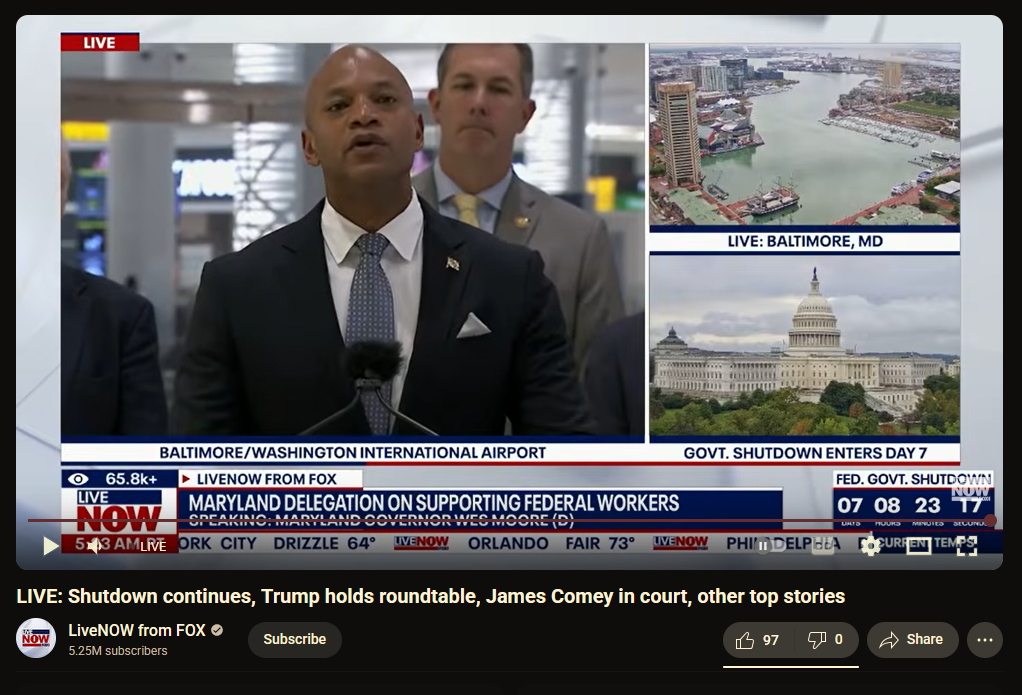
Task: Share this video
Action: (x=912, y=640)
